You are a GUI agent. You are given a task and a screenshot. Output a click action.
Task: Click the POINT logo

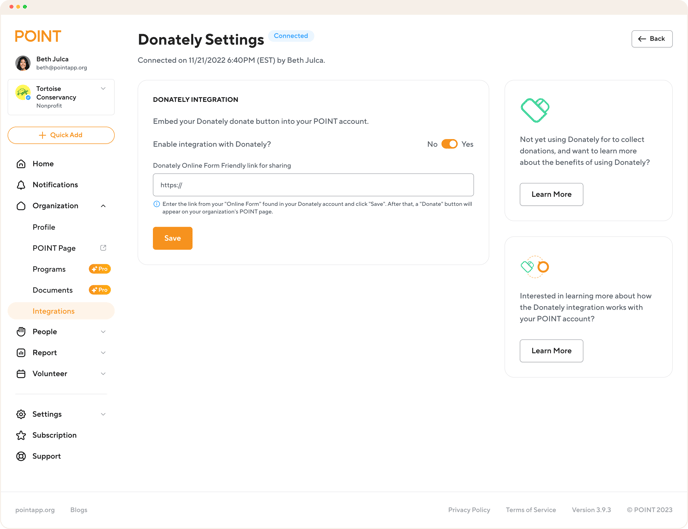[38, 36]
